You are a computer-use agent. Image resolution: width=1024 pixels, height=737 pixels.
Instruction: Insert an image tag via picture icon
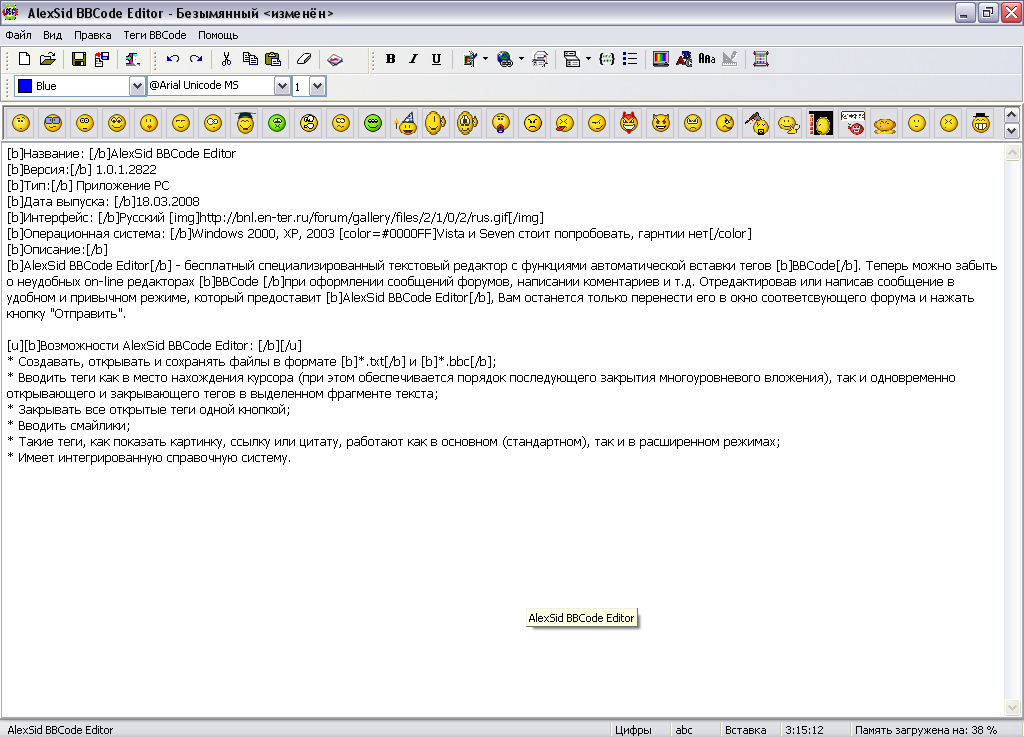[x=470, y=59]
